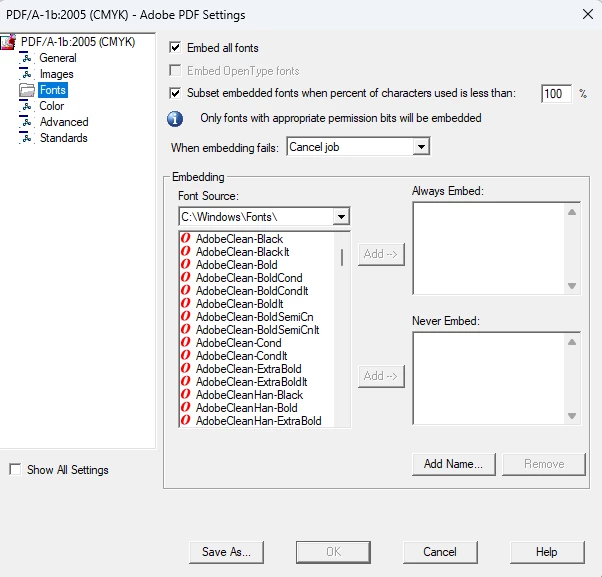602x577 pixels.
Task: Click the Add Name... button
Action: pyautogui.click(x=454, y=464)
